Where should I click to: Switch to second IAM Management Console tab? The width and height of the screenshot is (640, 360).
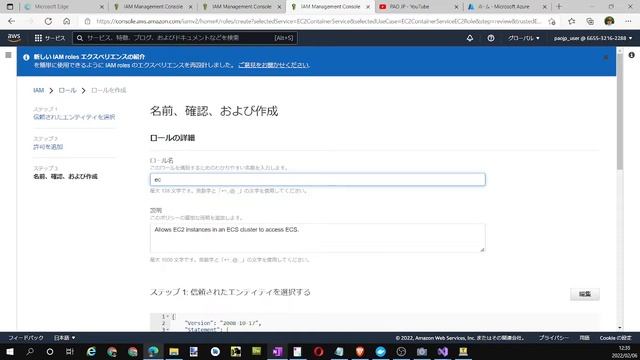[x=241, y=7]
